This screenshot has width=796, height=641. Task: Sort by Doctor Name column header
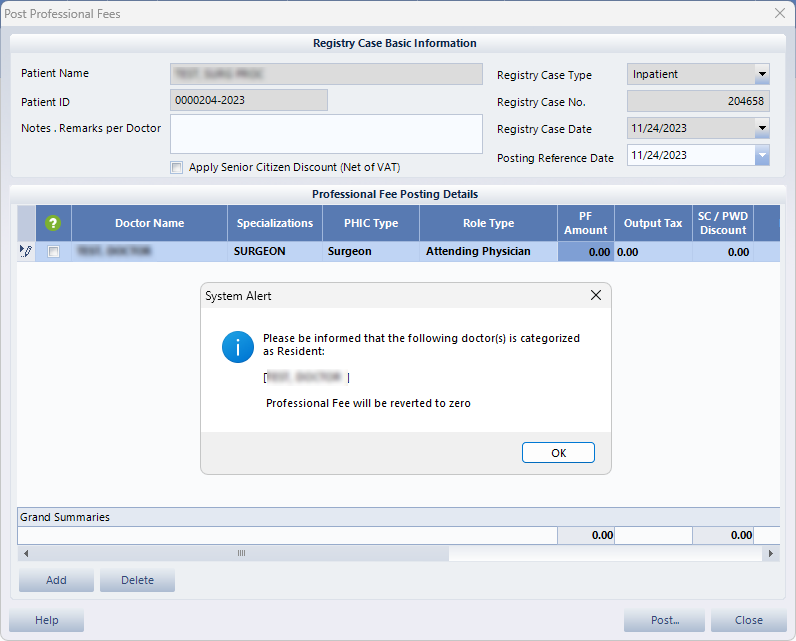point(149,223)
